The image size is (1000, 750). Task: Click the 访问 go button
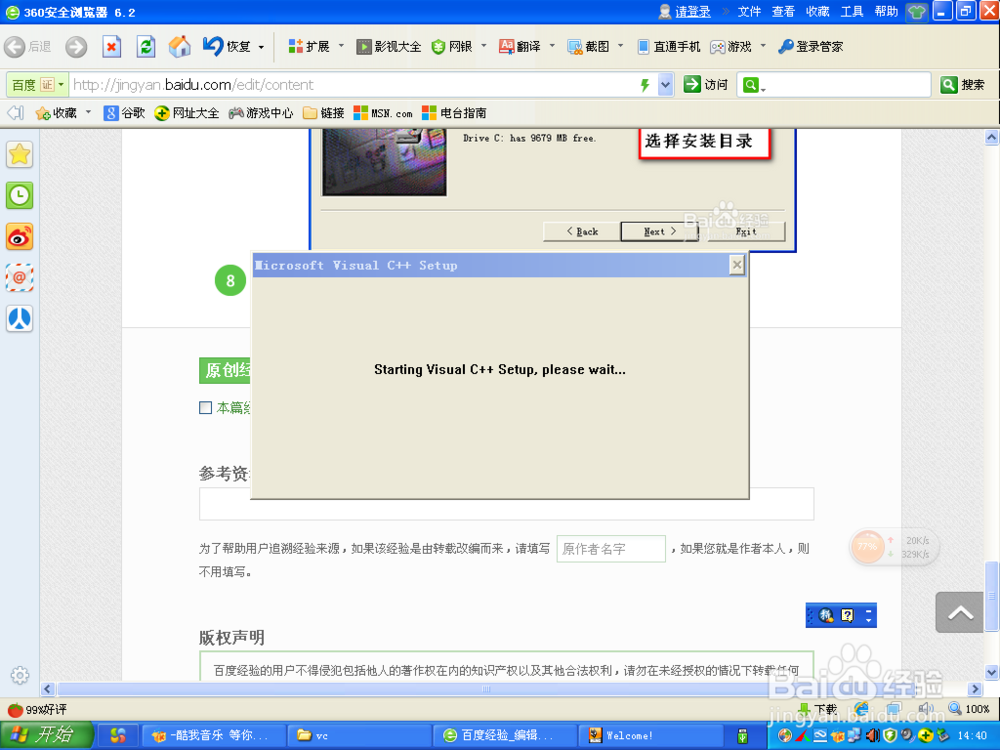pos(705,84)
